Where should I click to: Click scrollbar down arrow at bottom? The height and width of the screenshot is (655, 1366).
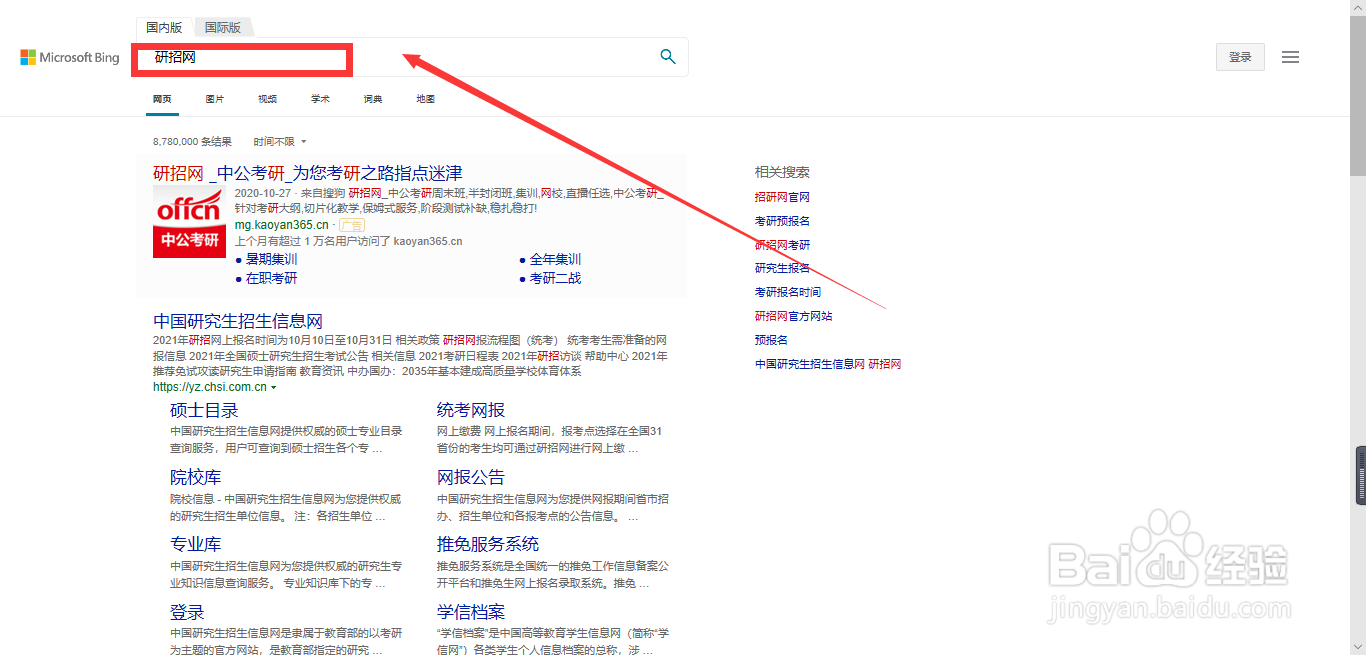(1358, 647)
